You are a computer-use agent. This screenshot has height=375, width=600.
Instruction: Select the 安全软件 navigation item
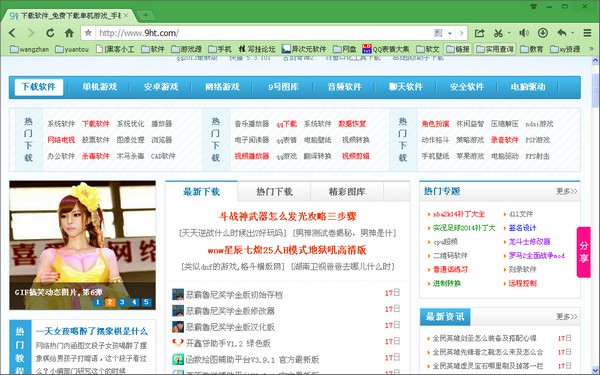[467, 87]
